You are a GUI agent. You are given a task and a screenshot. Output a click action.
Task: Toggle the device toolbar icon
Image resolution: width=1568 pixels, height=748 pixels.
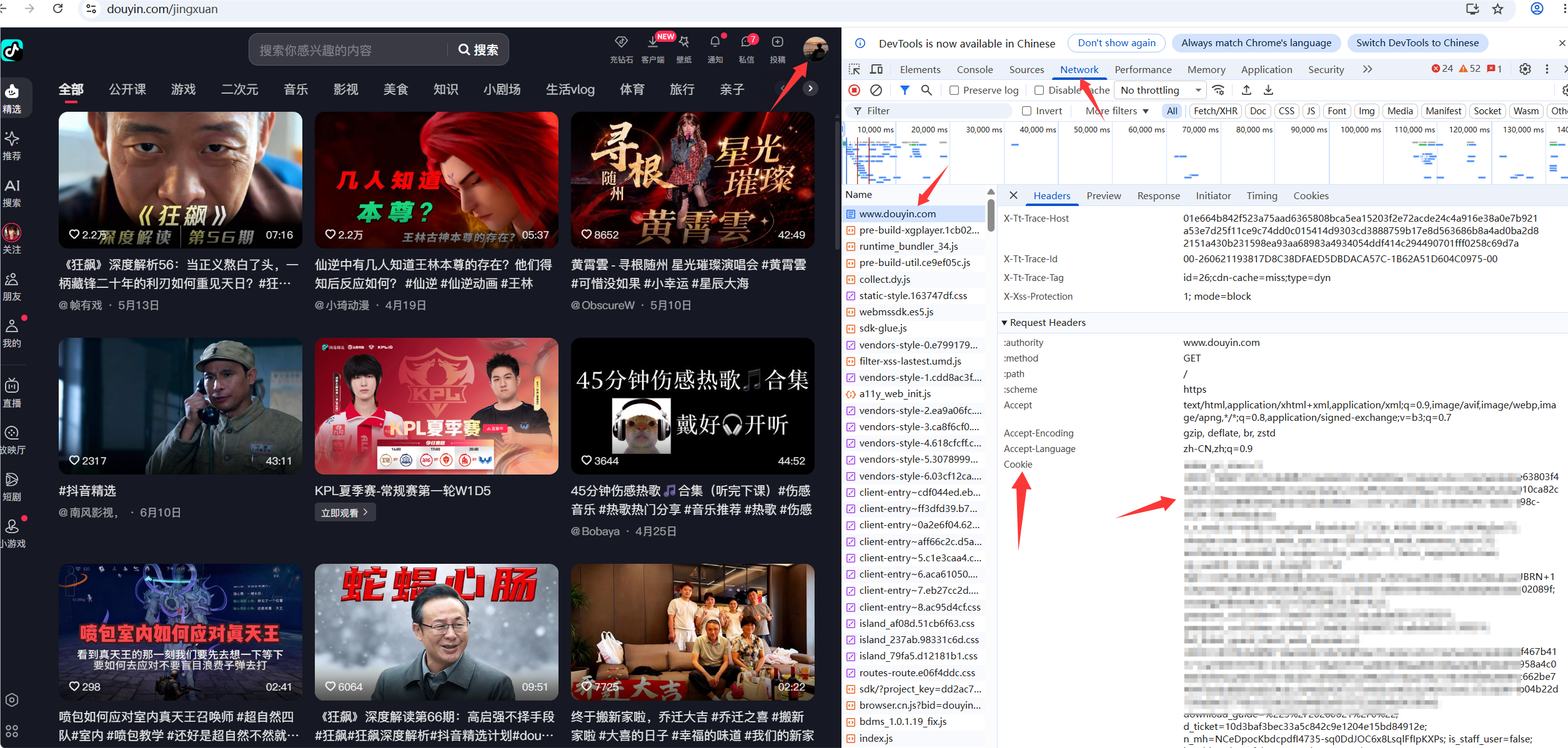pos(876,69)
